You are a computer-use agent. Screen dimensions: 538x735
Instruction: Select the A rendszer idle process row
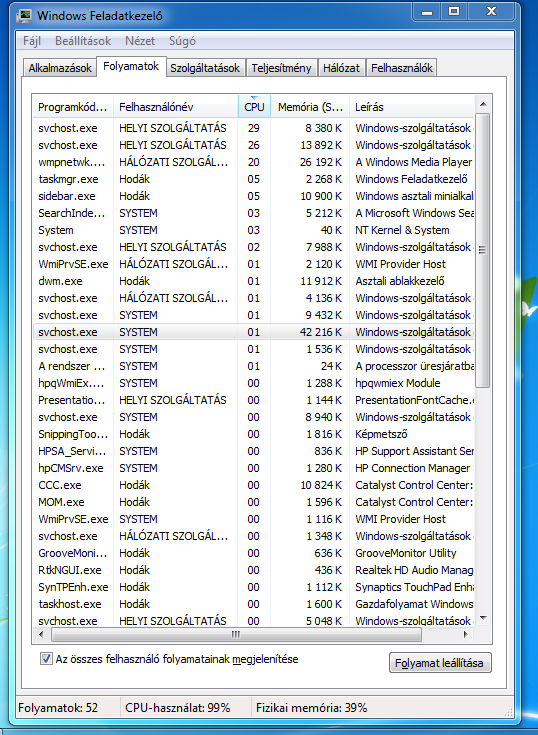tap(254, 366)
